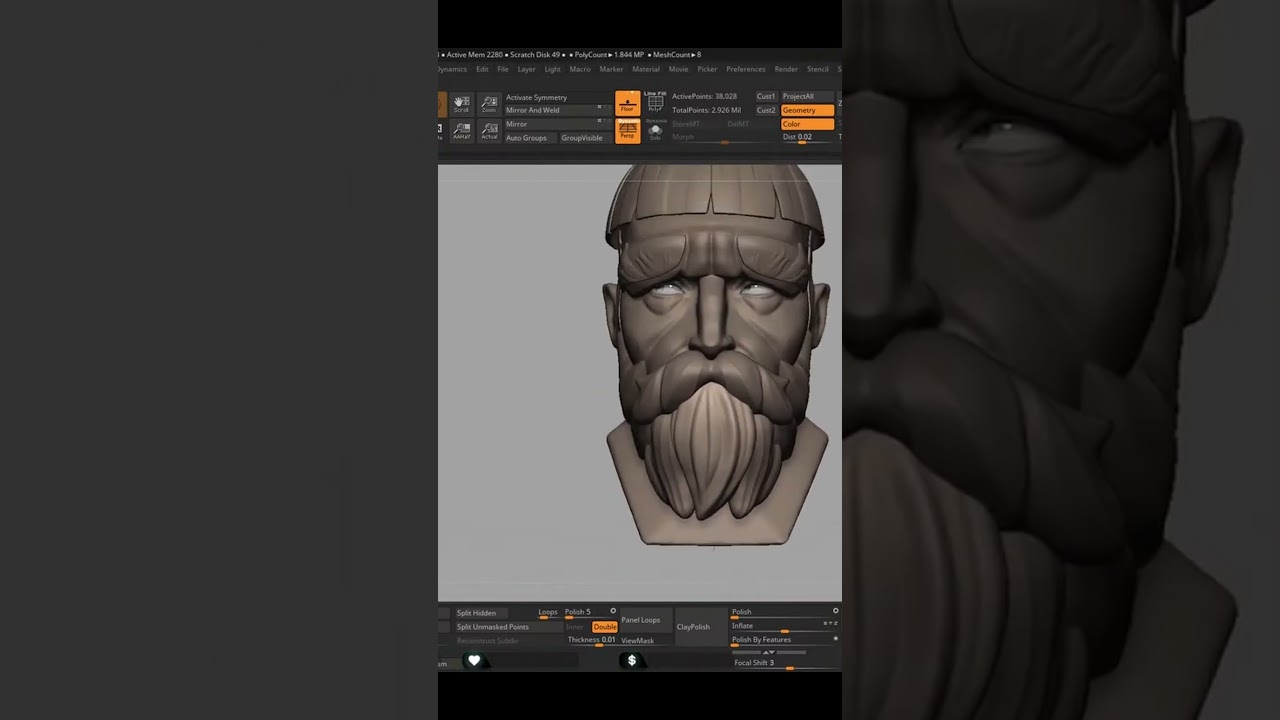Click the Zoom magnifier icon
The height and width of the screenshot is (720, 1280).
(489, 104)
